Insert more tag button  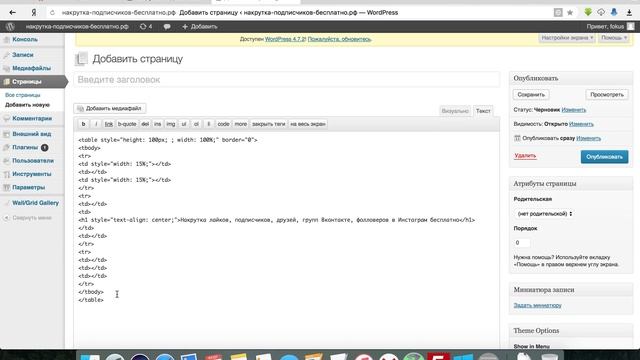coord(240,124)
